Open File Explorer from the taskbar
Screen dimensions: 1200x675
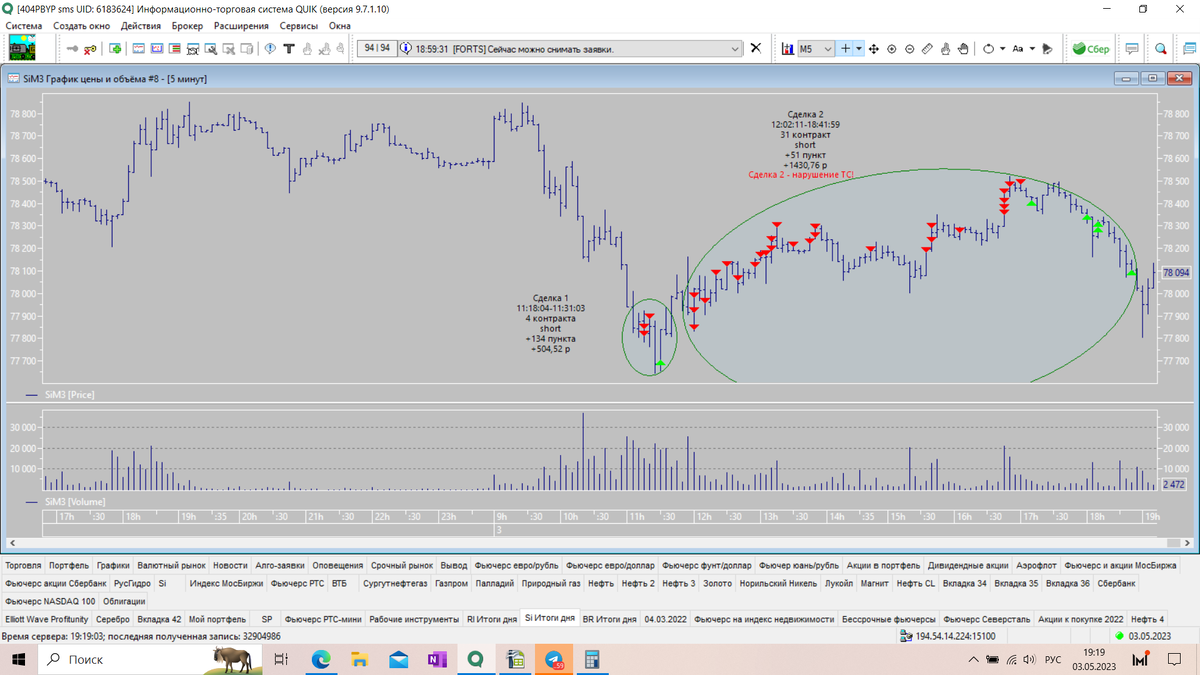click(360, 660)
